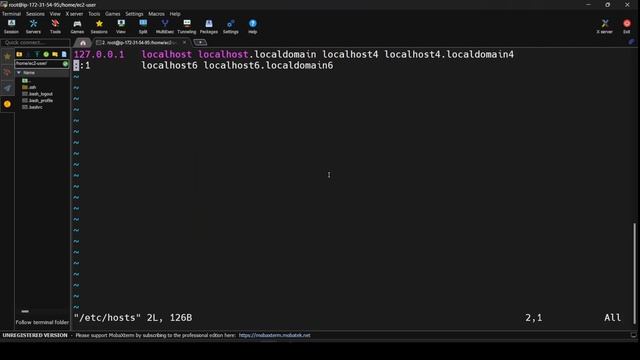
Task: Select the .ssh folder in file list
Action: pyautogui.click(x=29, y=87)
